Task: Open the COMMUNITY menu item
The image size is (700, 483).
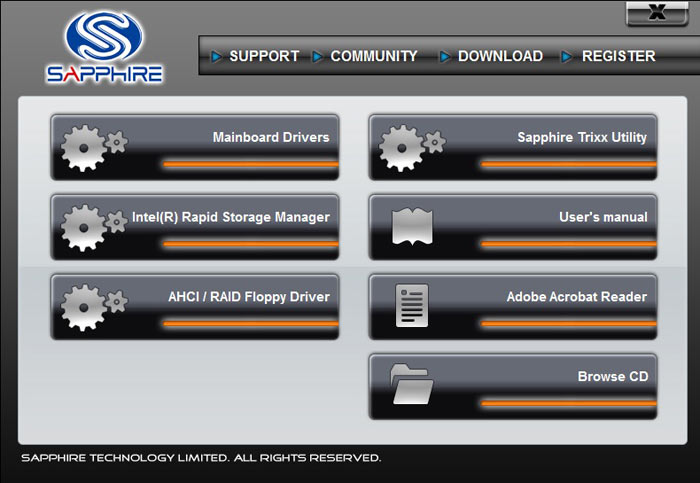Action: (373, 56)
